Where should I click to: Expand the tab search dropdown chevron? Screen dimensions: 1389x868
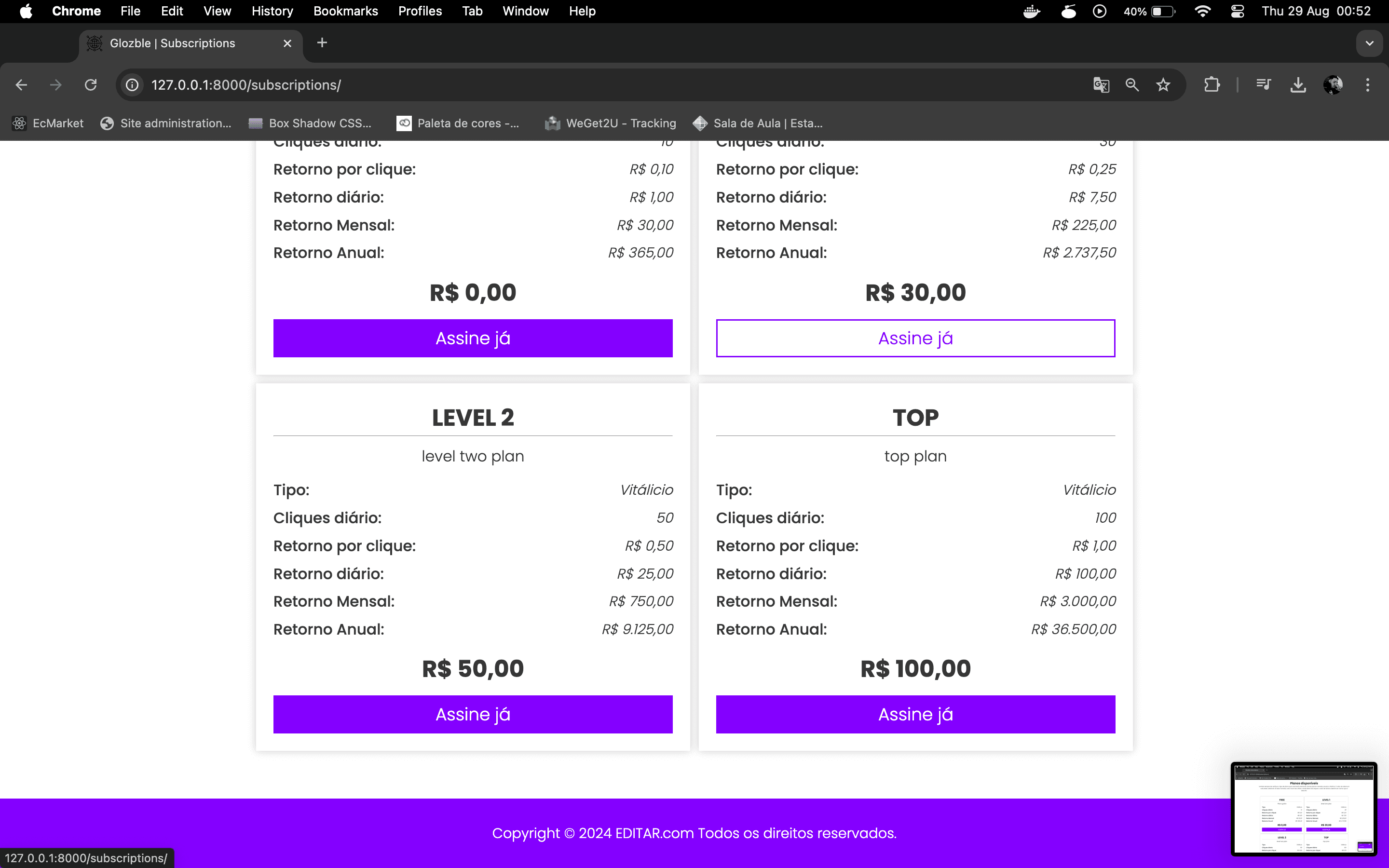pyautogui.click(x=1370, y=43)
